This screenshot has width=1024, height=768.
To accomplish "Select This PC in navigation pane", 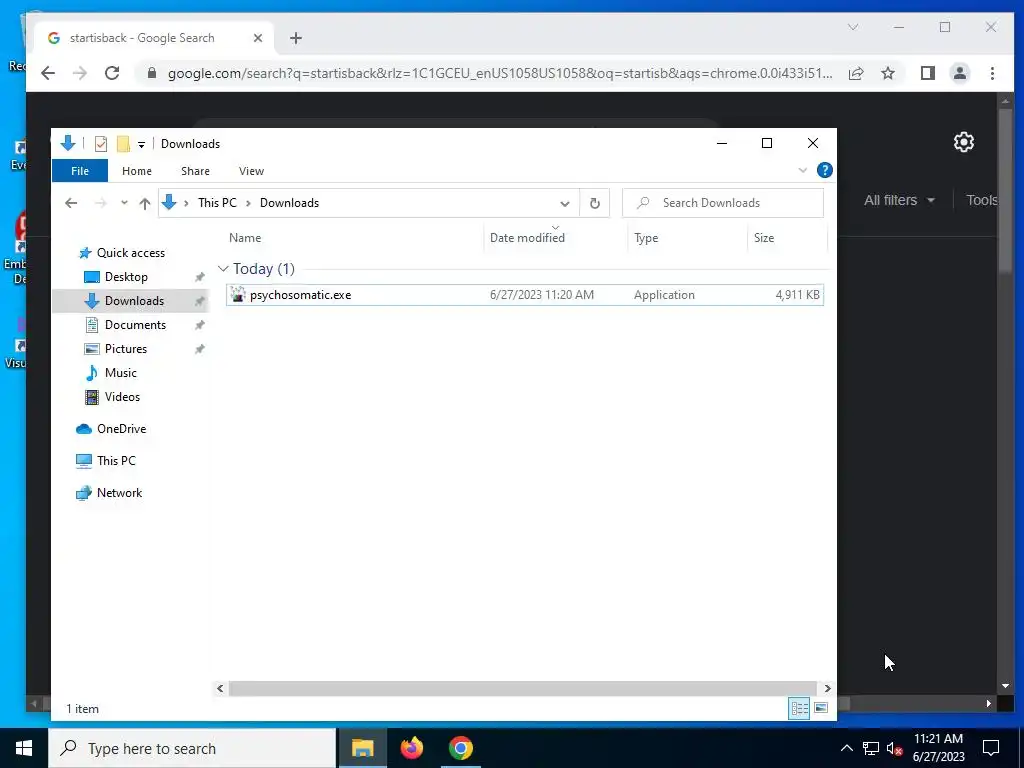I will click(116, 461).
